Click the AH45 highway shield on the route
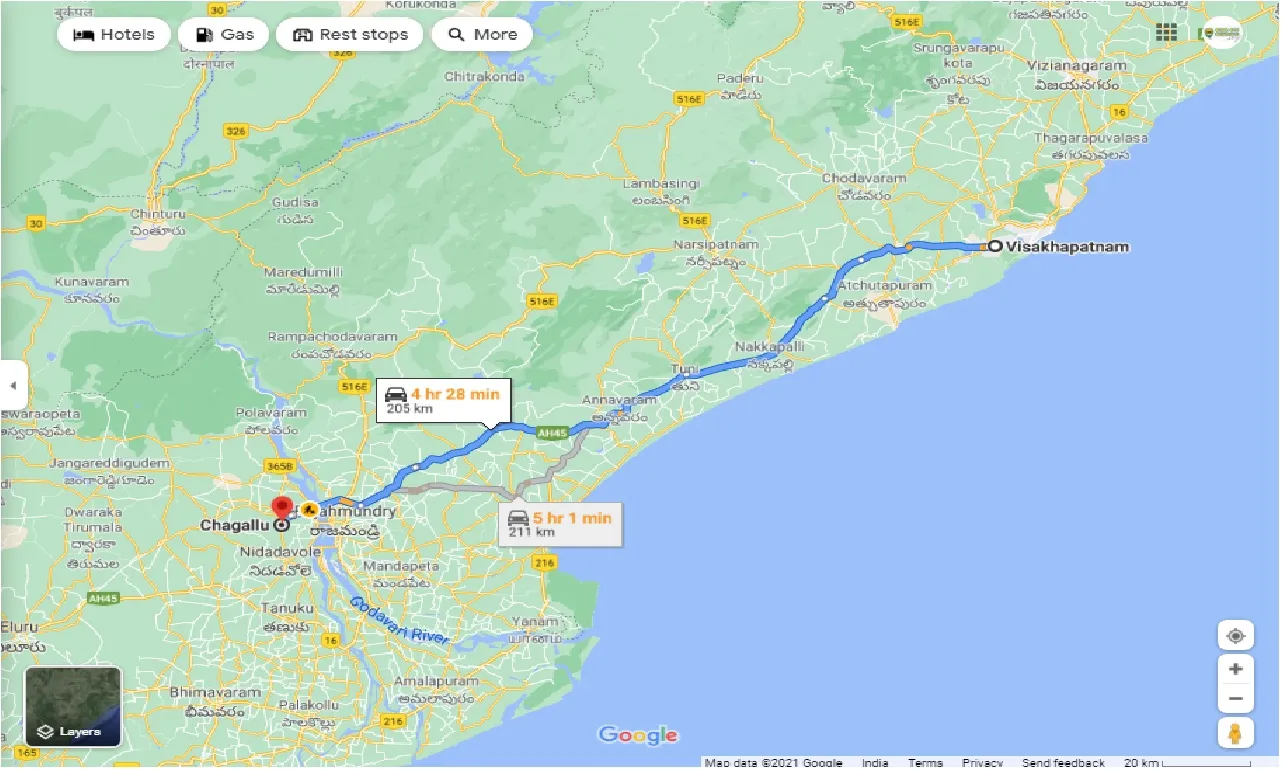The width and height of the screenshot is (1284, 770). (552, 433)
